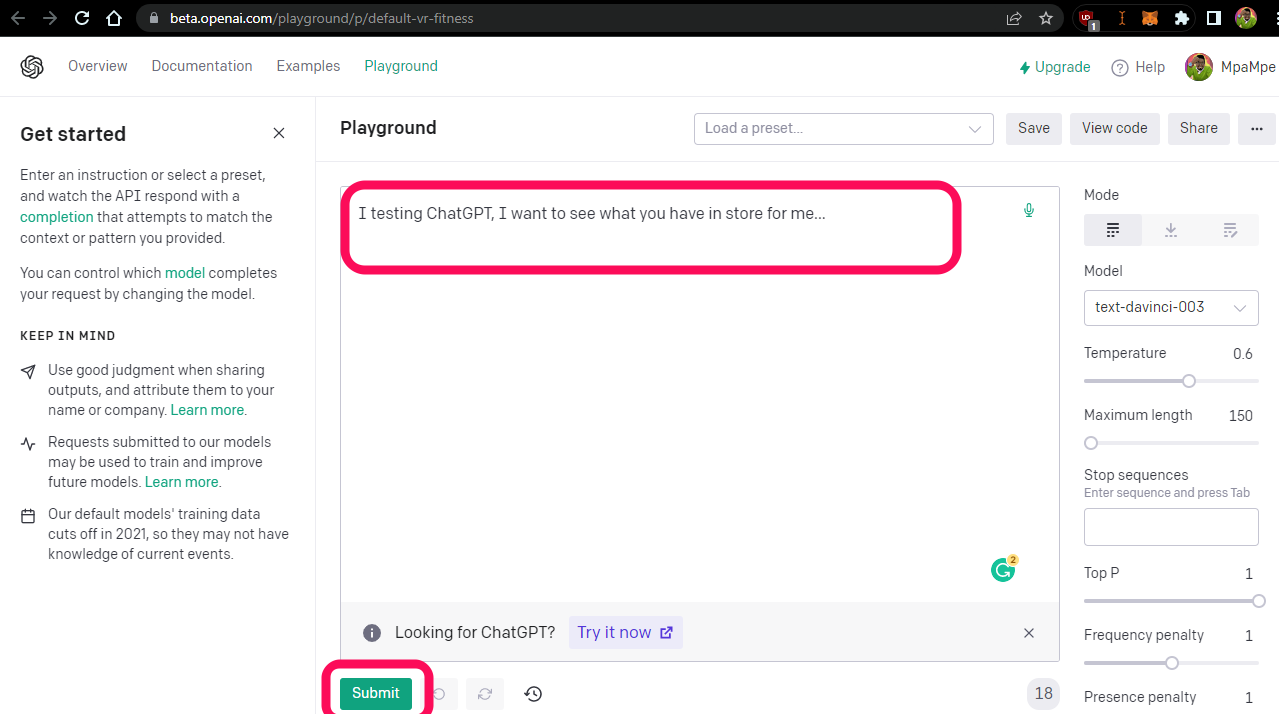Screen dimensions: 1279x714
Task: Open Learn more link about sharing outputs
Action: 207,410
